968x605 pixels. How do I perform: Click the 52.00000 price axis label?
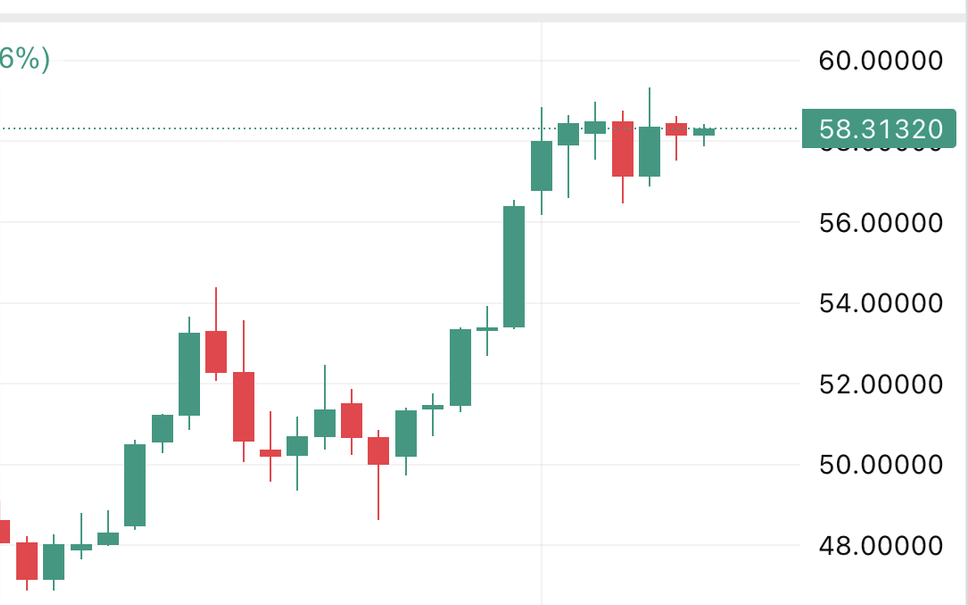[x=880, y=384]
